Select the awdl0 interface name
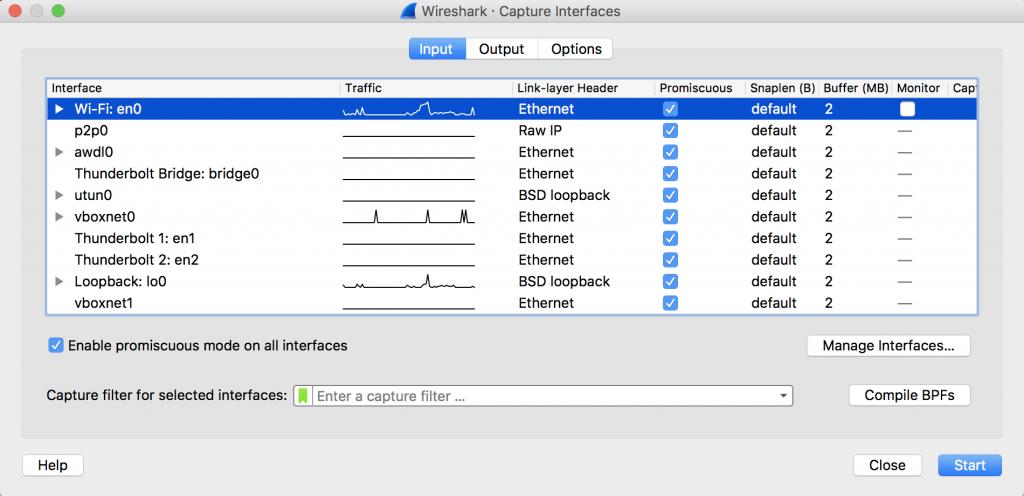 (94, 152)
